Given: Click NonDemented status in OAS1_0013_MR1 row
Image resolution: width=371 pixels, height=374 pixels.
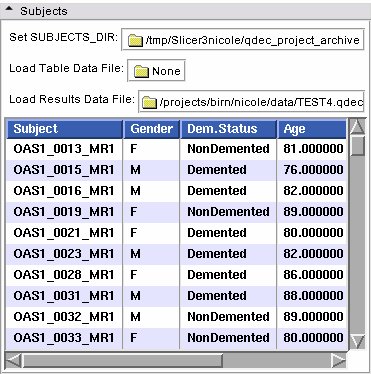Looking at the screenshot, I should coord(228,149).
